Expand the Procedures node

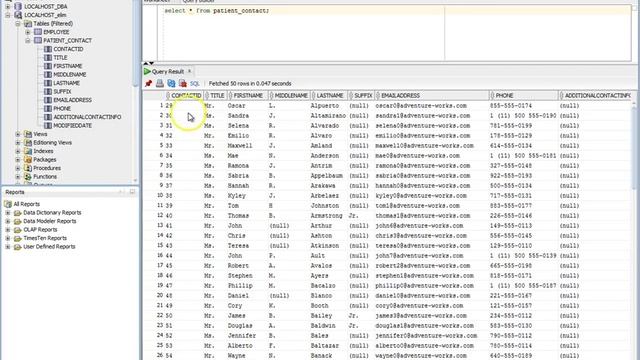[18, 168]
